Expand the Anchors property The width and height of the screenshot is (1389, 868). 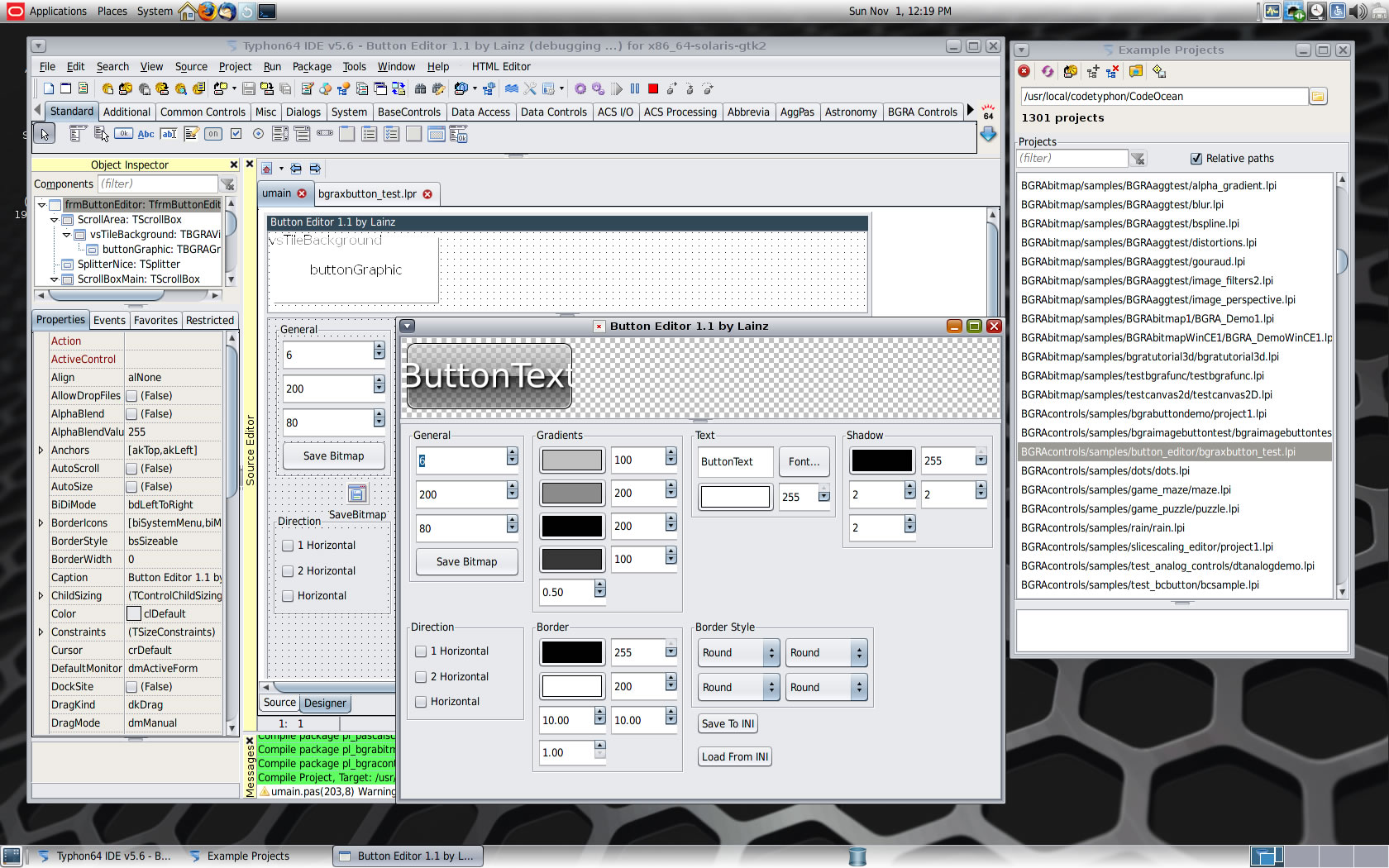pyautogui.click(x=41, y=451)
